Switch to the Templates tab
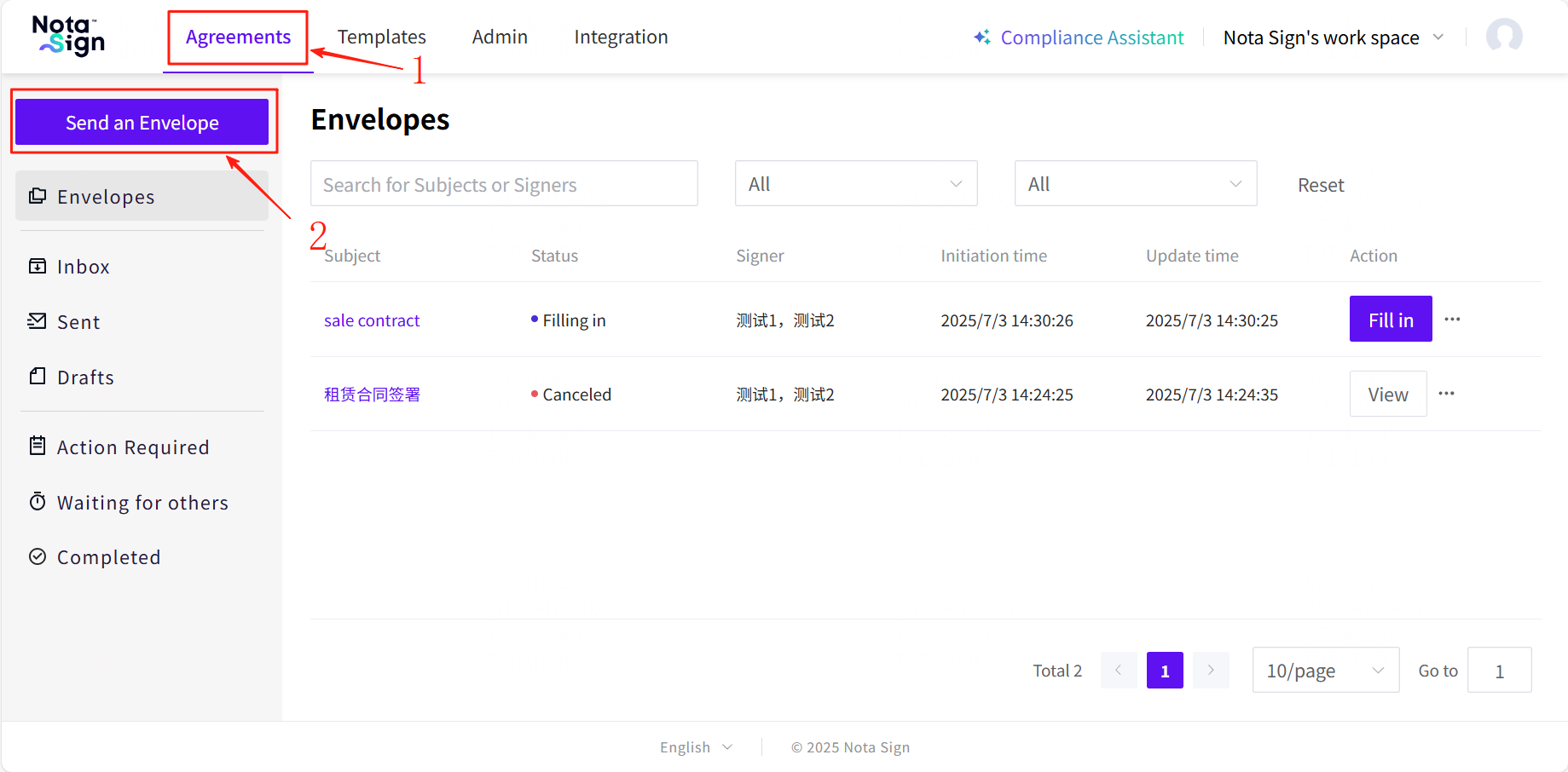This screenshot has height=772, width=1568. point(381,37)
